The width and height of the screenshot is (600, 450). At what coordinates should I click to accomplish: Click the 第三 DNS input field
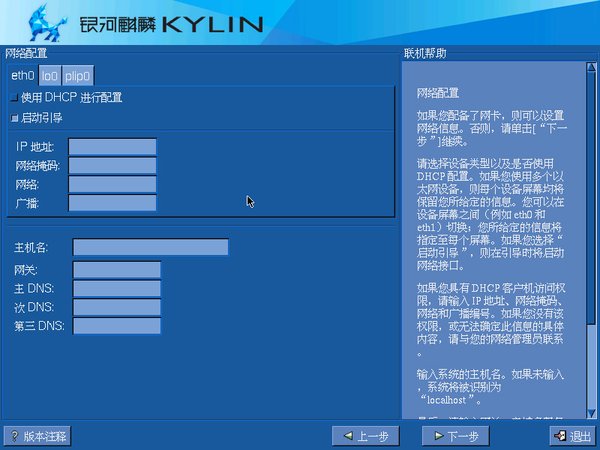click(117, 326)
